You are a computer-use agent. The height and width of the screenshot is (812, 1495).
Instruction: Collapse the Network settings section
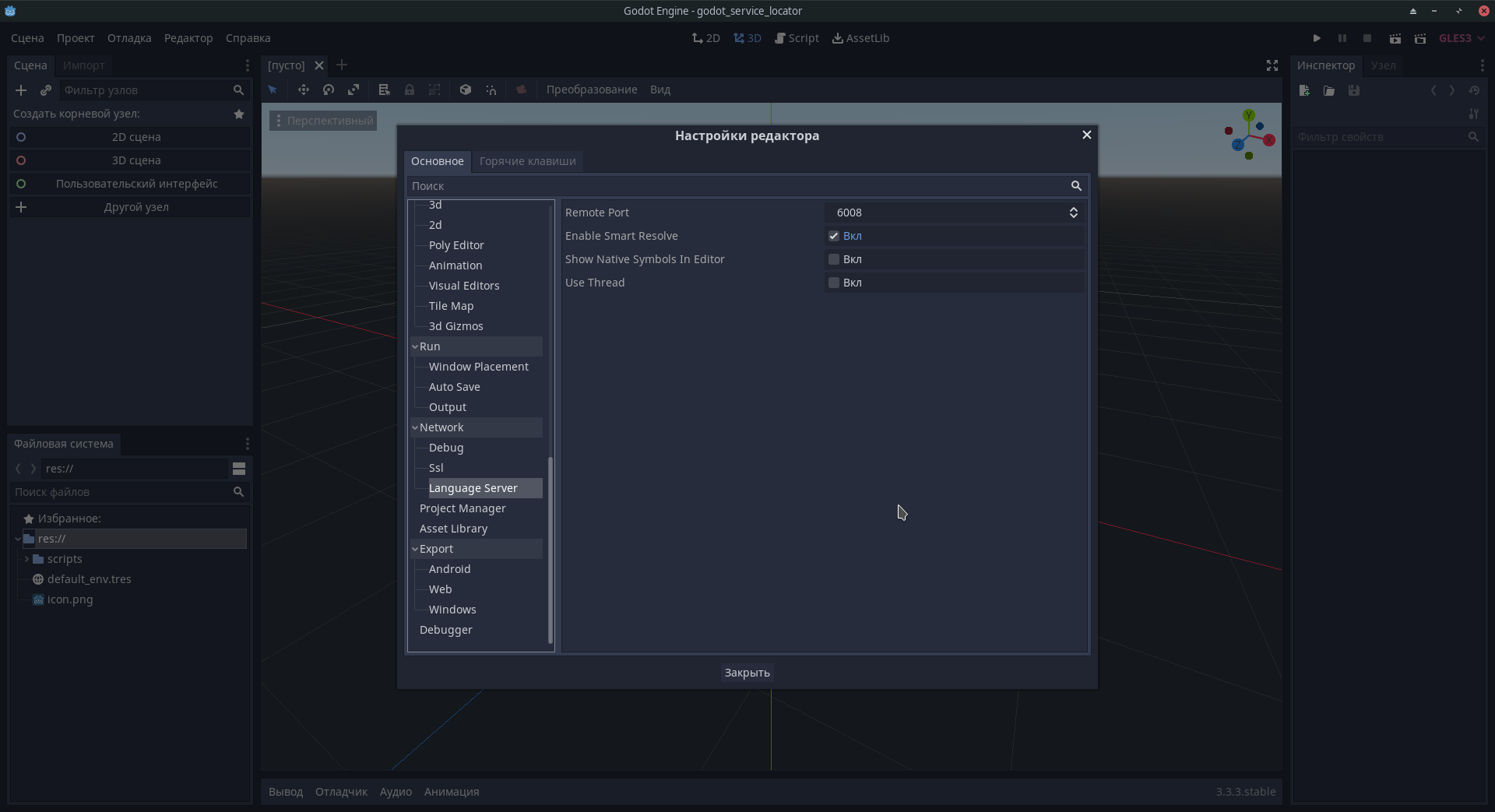point(416,427)
